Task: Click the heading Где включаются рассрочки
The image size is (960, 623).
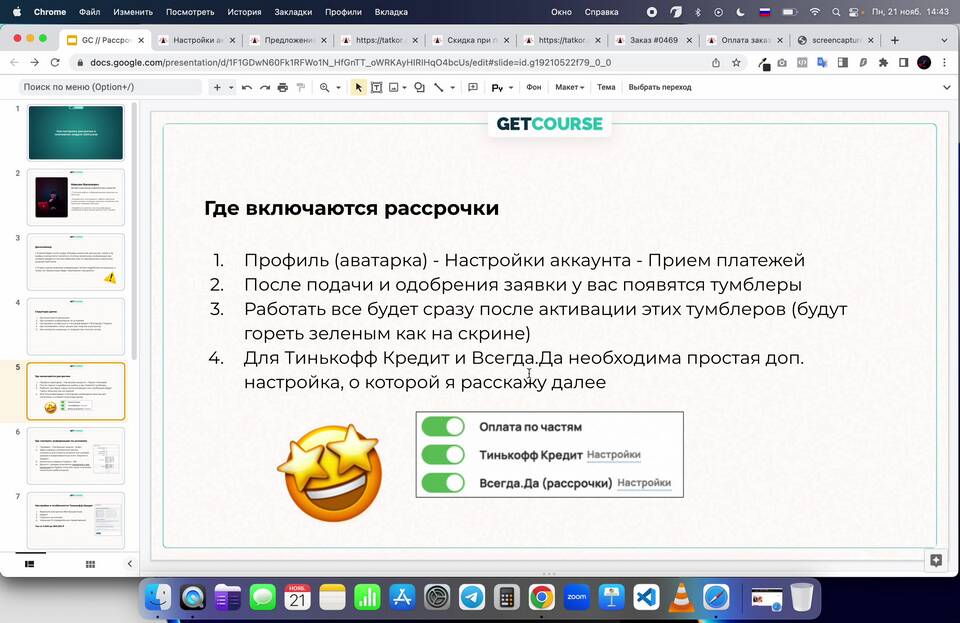Action: point(351,209)
